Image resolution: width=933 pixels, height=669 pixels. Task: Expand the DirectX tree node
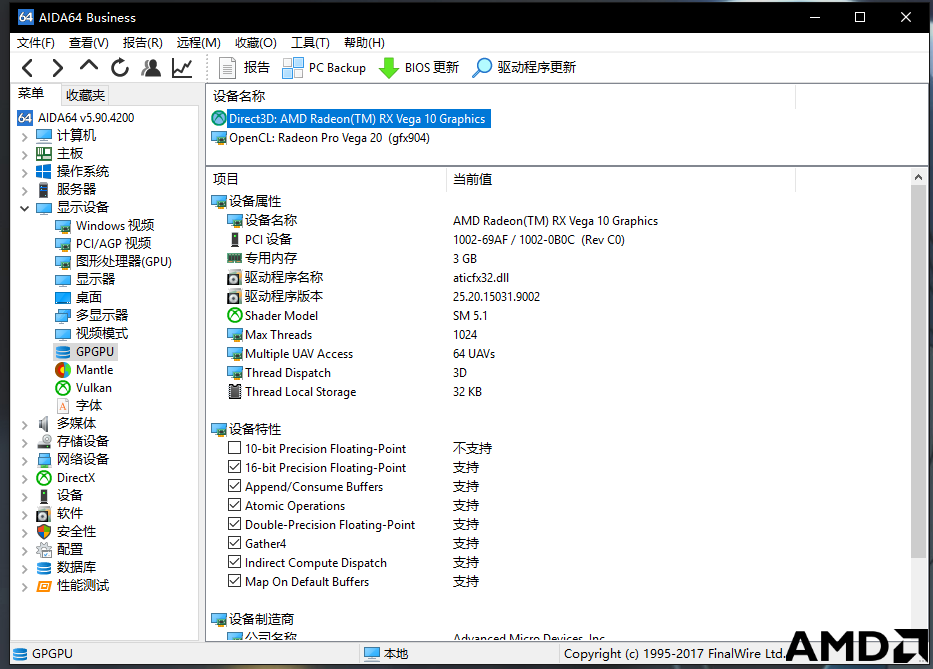[24, 479]
